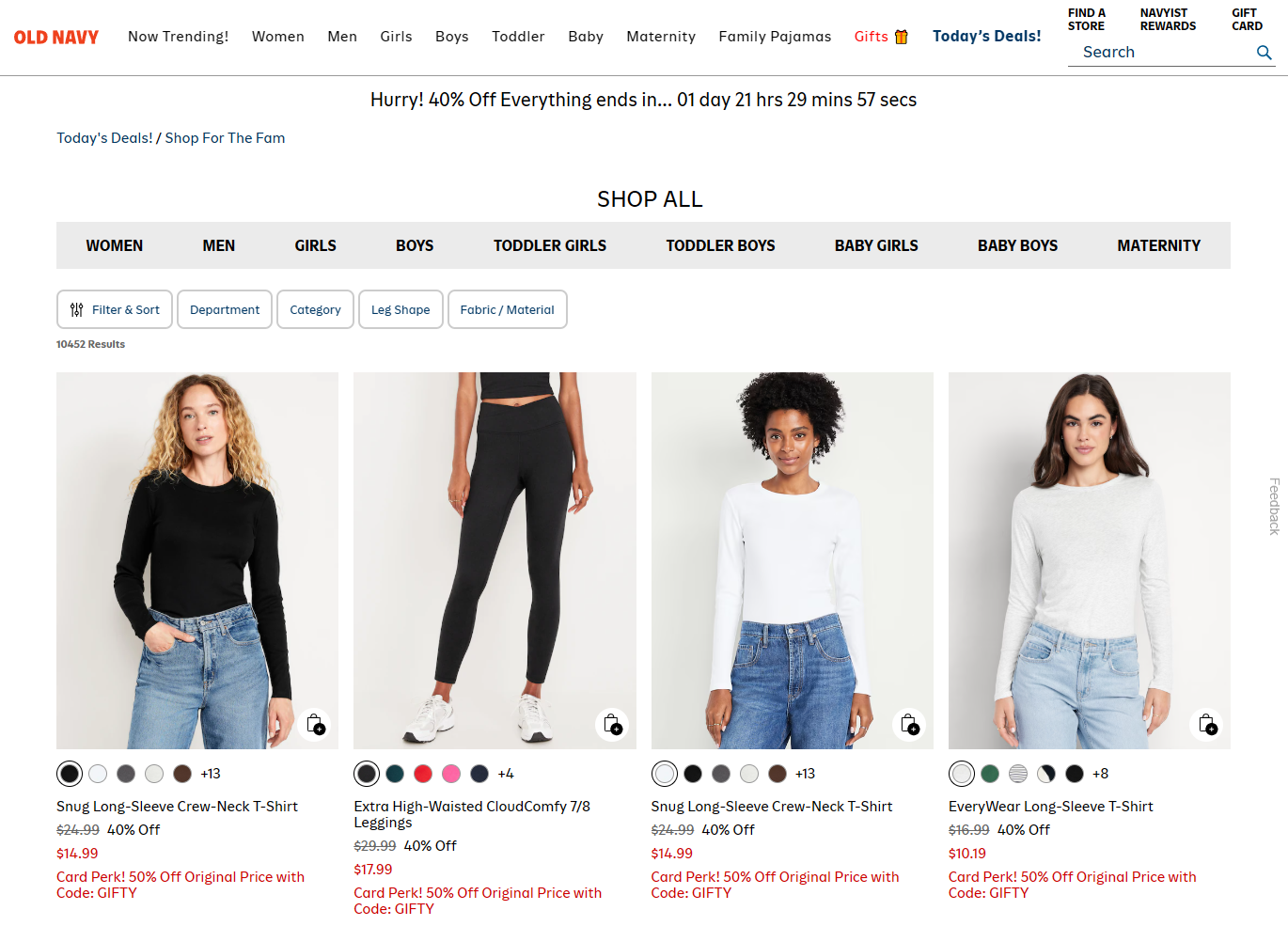1288x926 pixels.
Task: Expand the Leg Shape filter
Action: [x=401, y=309]
